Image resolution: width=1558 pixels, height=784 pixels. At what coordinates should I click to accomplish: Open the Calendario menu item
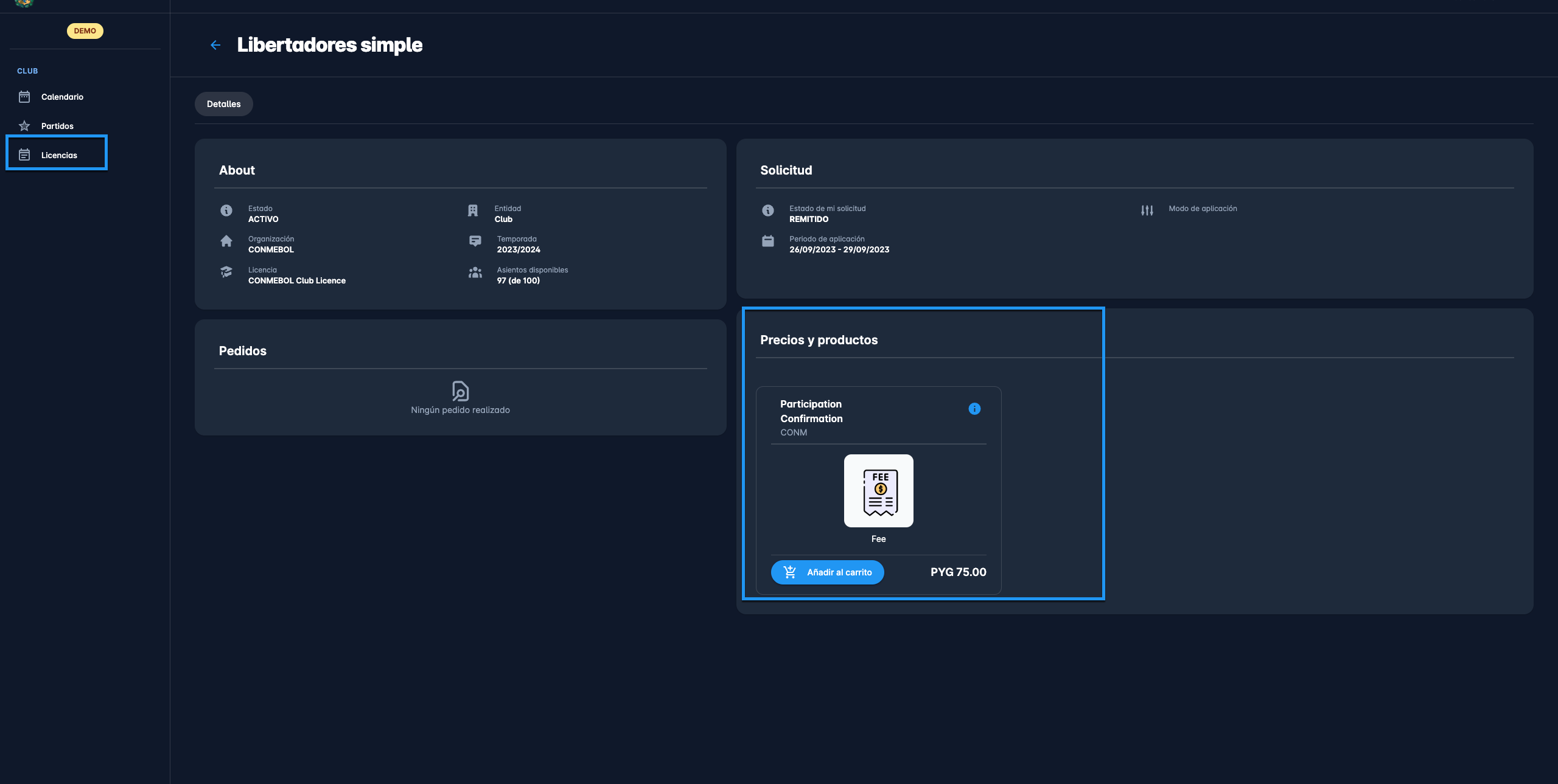click(62, 97)
